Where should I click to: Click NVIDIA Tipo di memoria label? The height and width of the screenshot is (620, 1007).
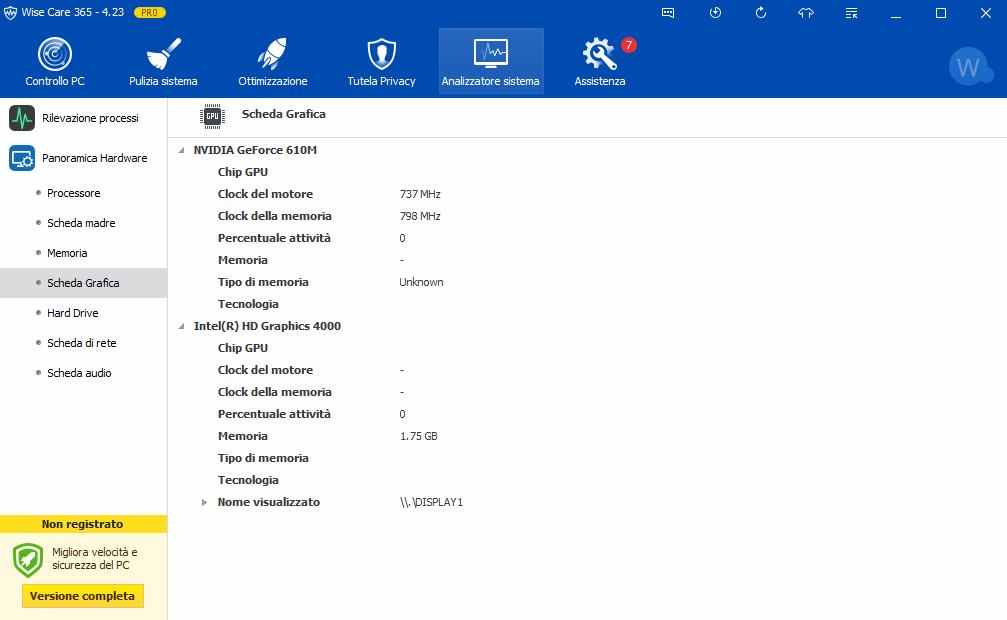pos(263,282)
